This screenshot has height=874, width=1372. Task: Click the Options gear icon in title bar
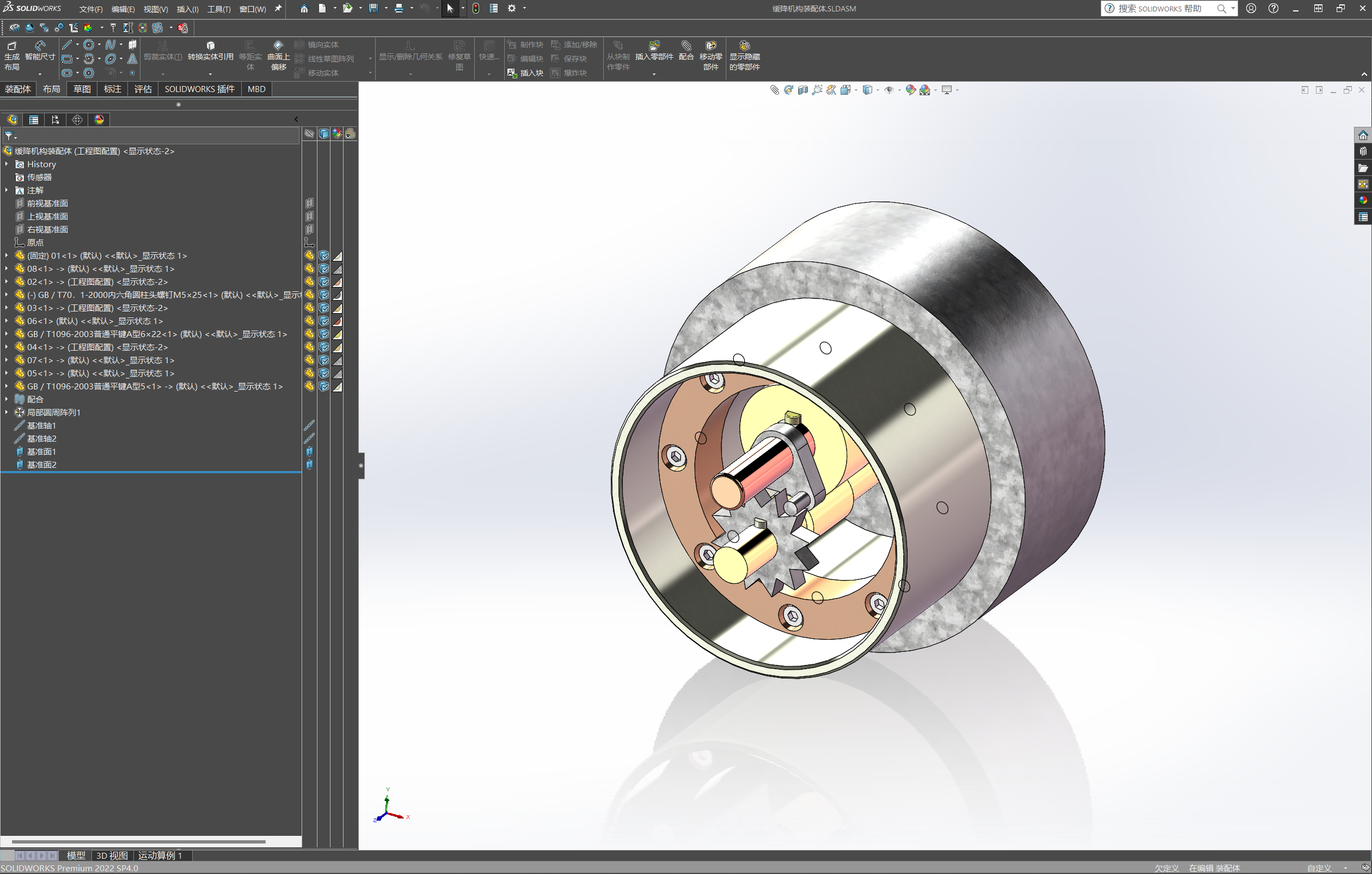[x=512, y=8]
